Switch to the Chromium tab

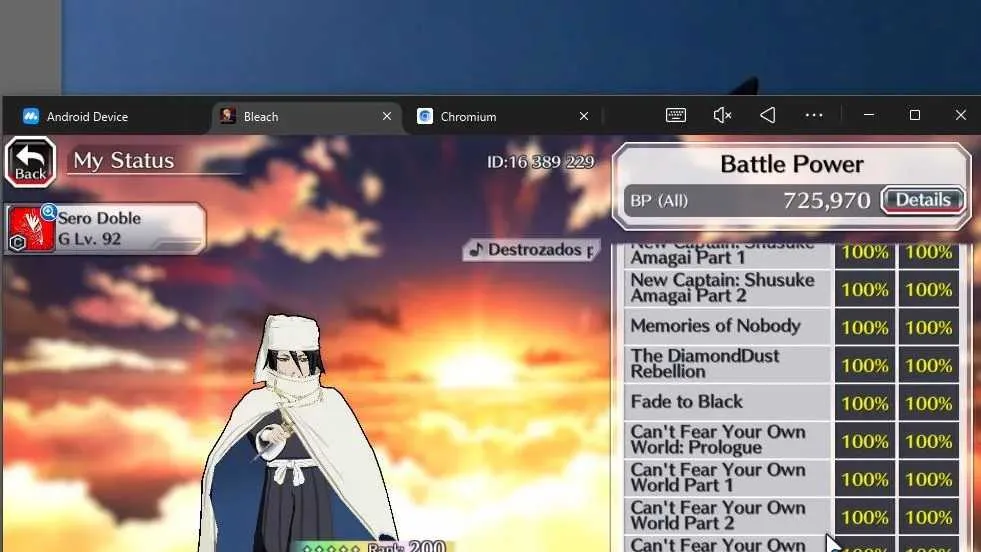tap(503, 116)
